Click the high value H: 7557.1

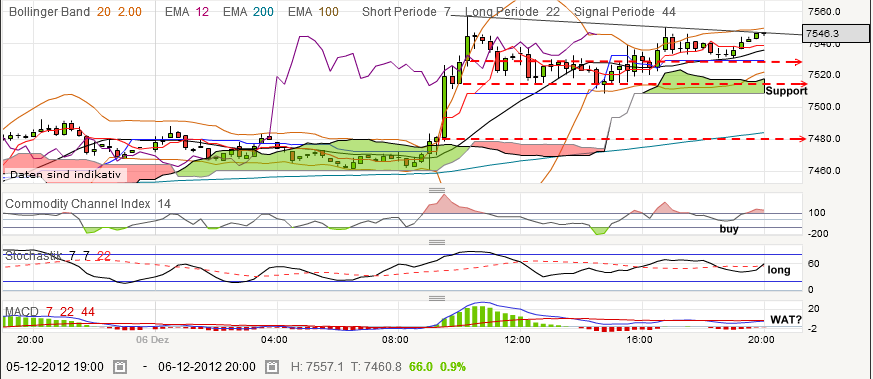318,367
